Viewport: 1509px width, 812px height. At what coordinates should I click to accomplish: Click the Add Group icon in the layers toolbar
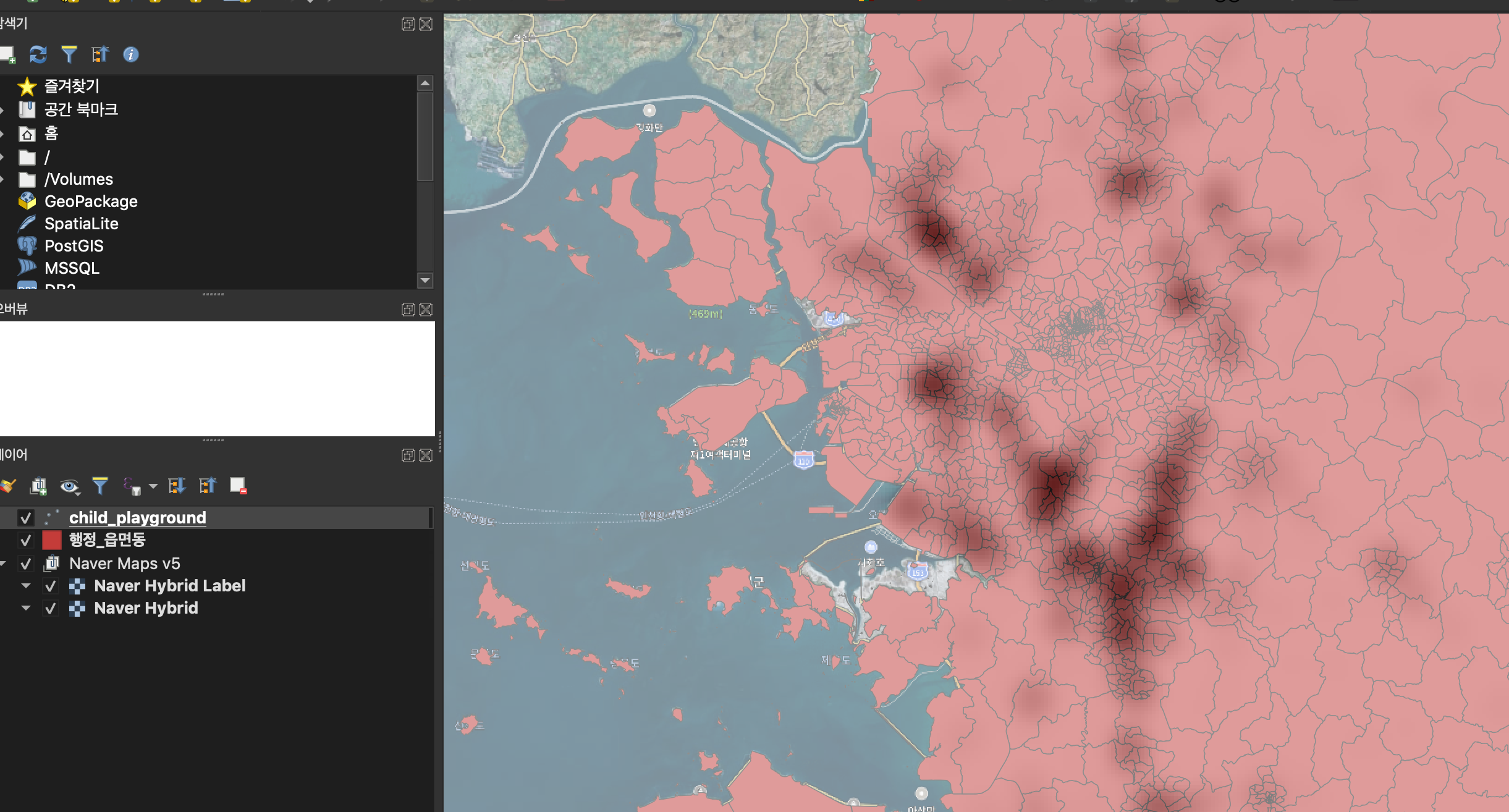(x=38, y=486)
